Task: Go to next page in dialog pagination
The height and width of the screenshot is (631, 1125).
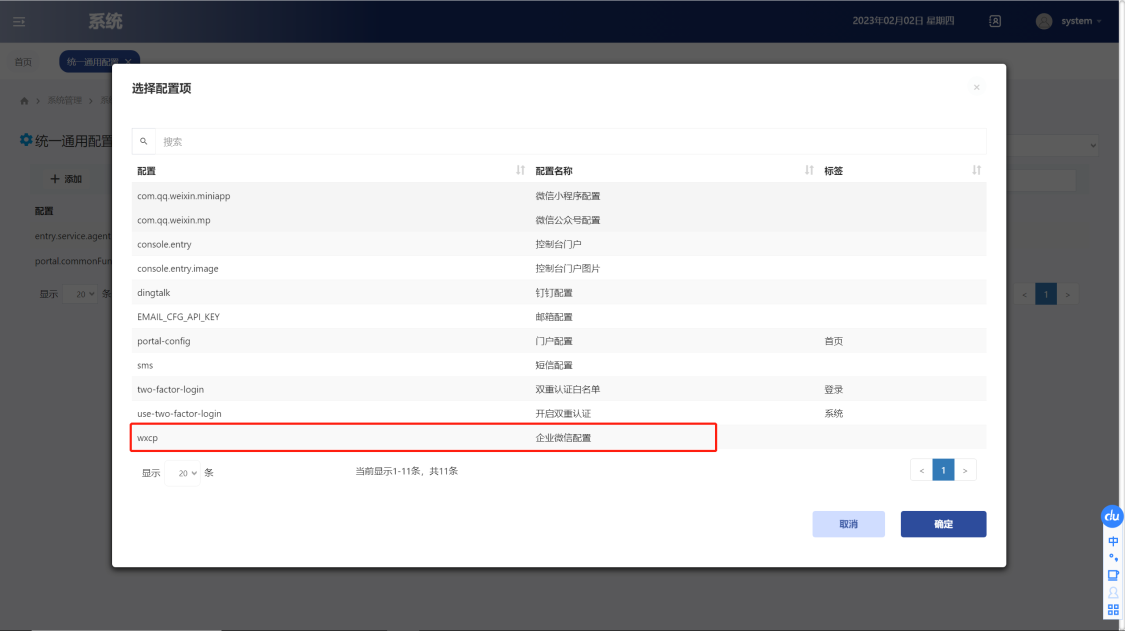Action: 965,470
